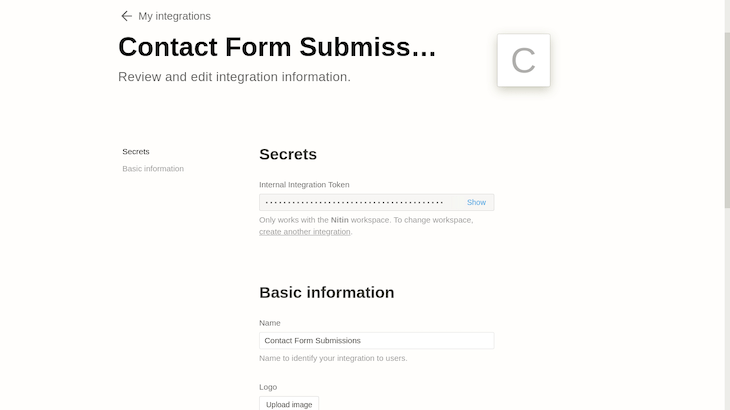Image resolution: width=730 pixels, height=410 pixels.
Task: Click the Upload image button
Action: (x=289, y=404)
